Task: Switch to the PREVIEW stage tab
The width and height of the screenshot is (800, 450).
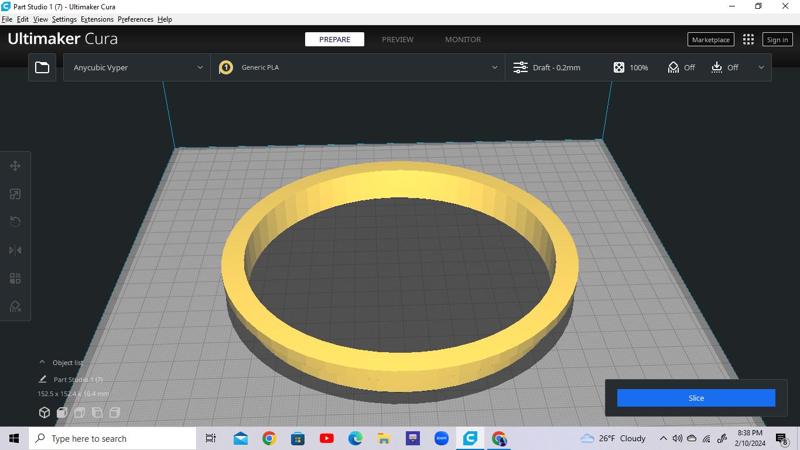Action: (397, 39)
